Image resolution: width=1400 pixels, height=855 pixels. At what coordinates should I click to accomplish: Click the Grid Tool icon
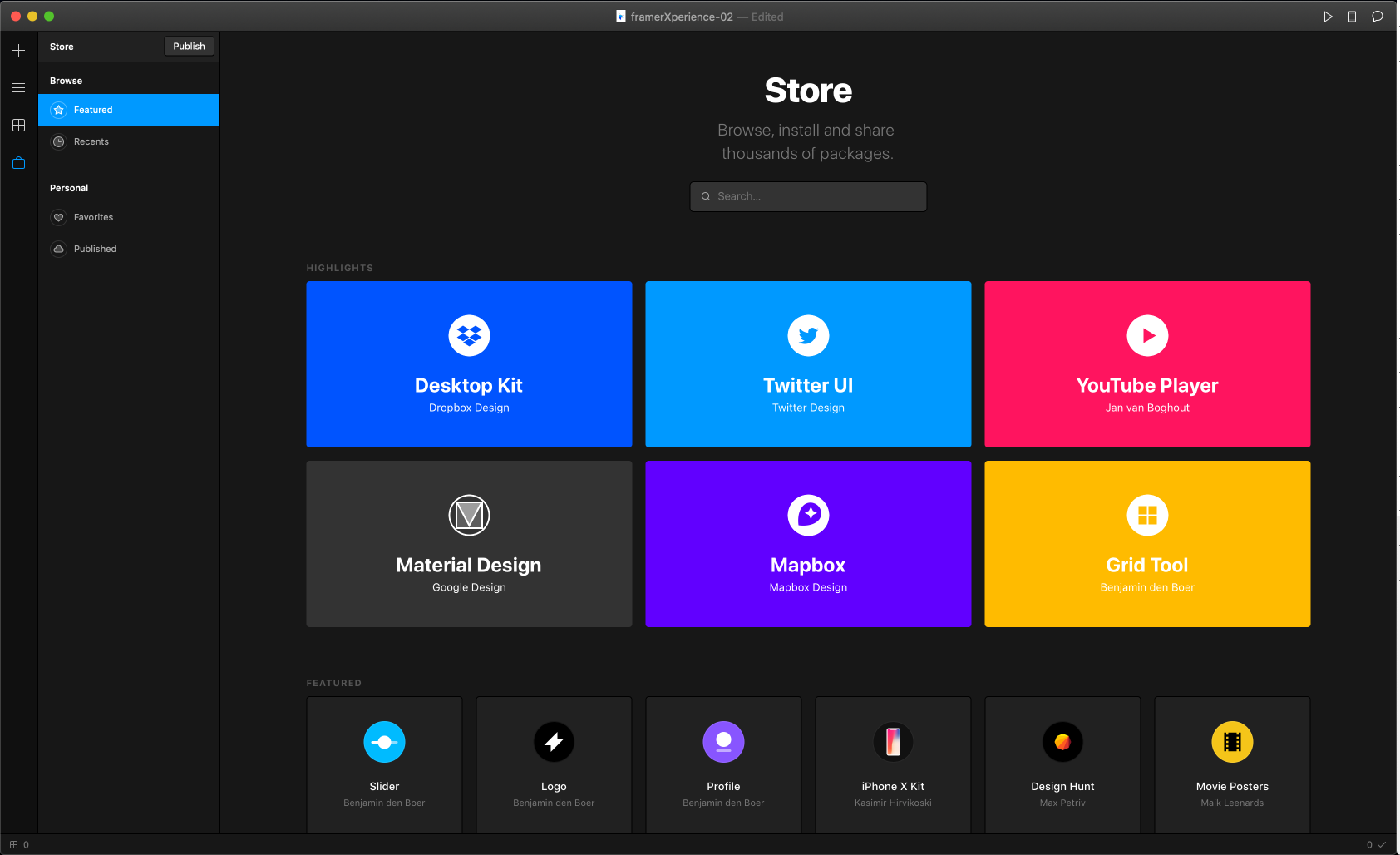click(x=1147, y=516)
